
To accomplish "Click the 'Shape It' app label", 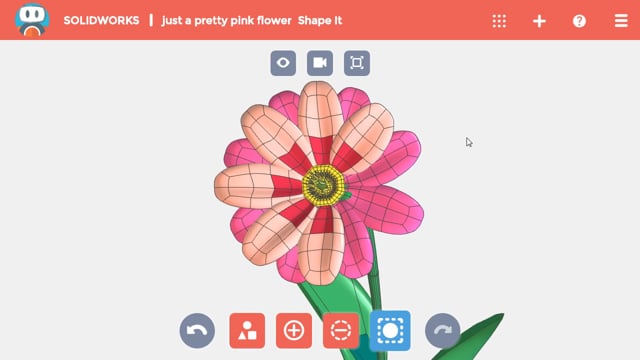I will tap(320, 20).
